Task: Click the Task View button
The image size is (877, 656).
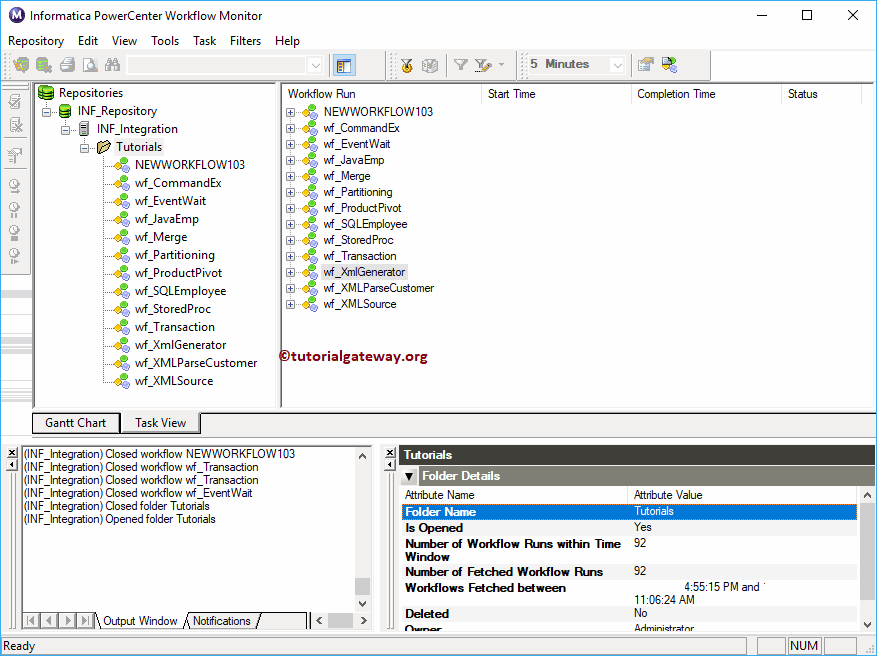Action: click(x=159, y=422)
